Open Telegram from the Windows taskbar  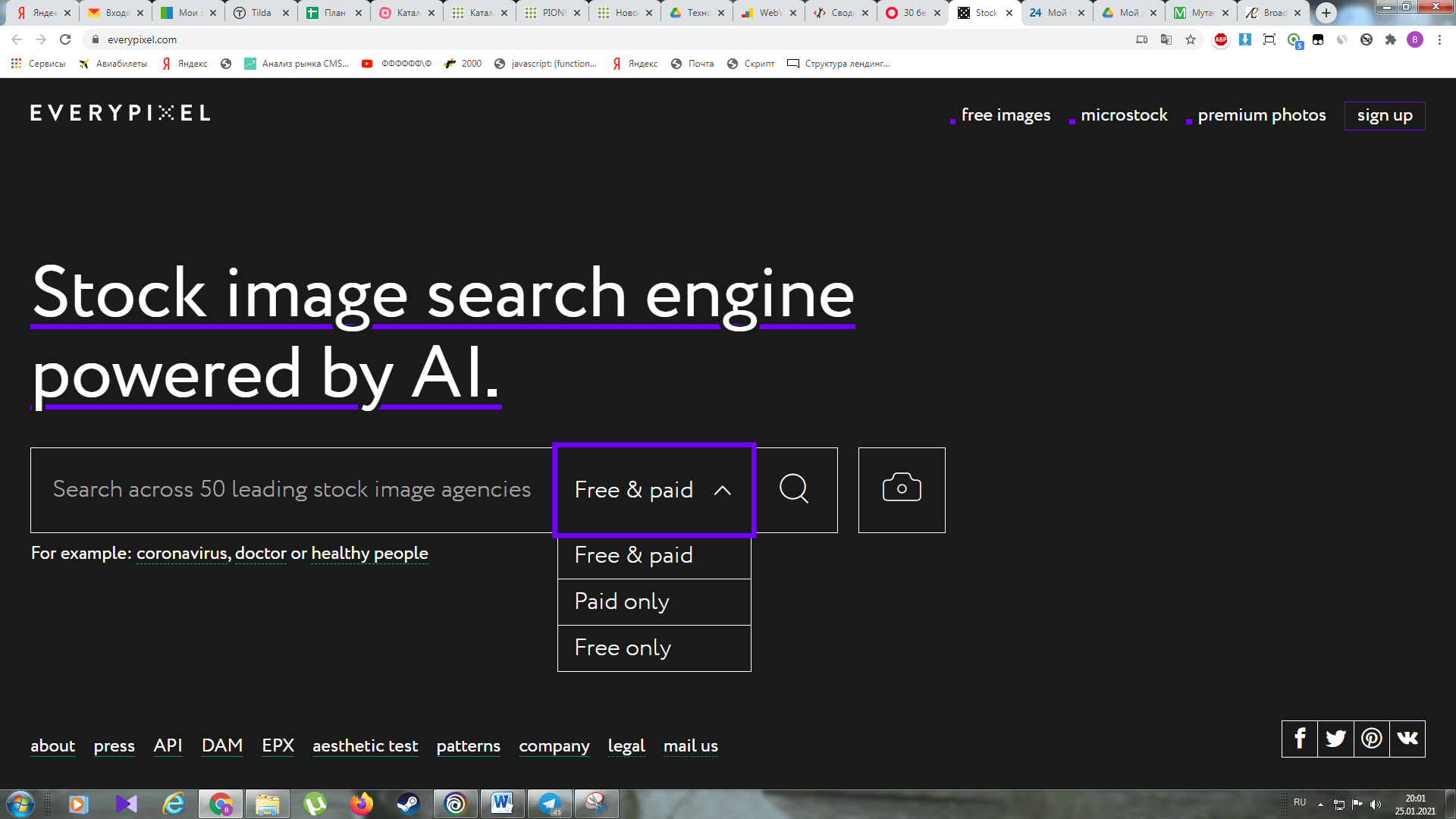coord(550,803)
